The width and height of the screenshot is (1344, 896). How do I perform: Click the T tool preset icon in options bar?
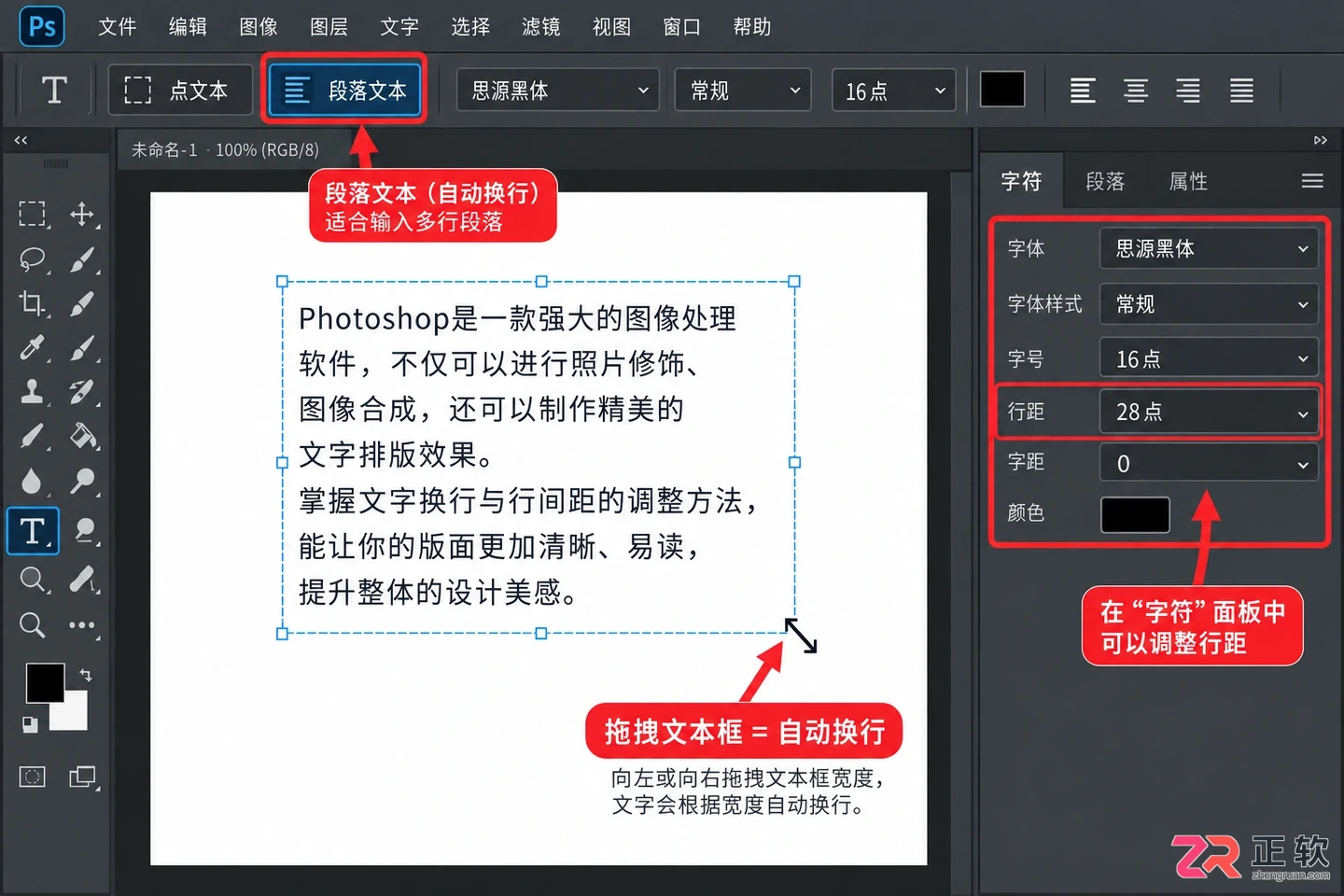[54, 91]
